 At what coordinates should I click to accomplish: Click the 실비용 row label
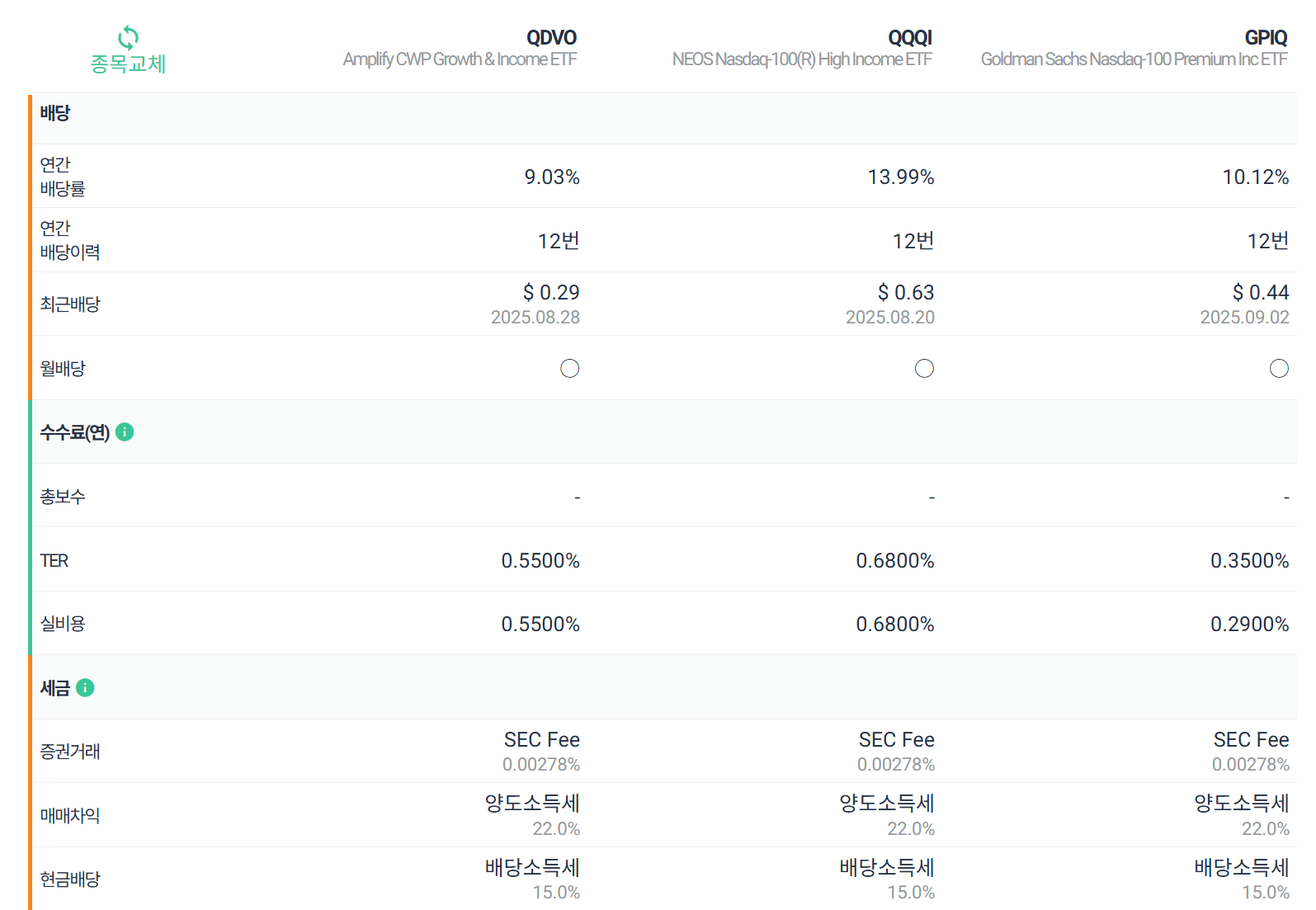(x=63, y=624)
